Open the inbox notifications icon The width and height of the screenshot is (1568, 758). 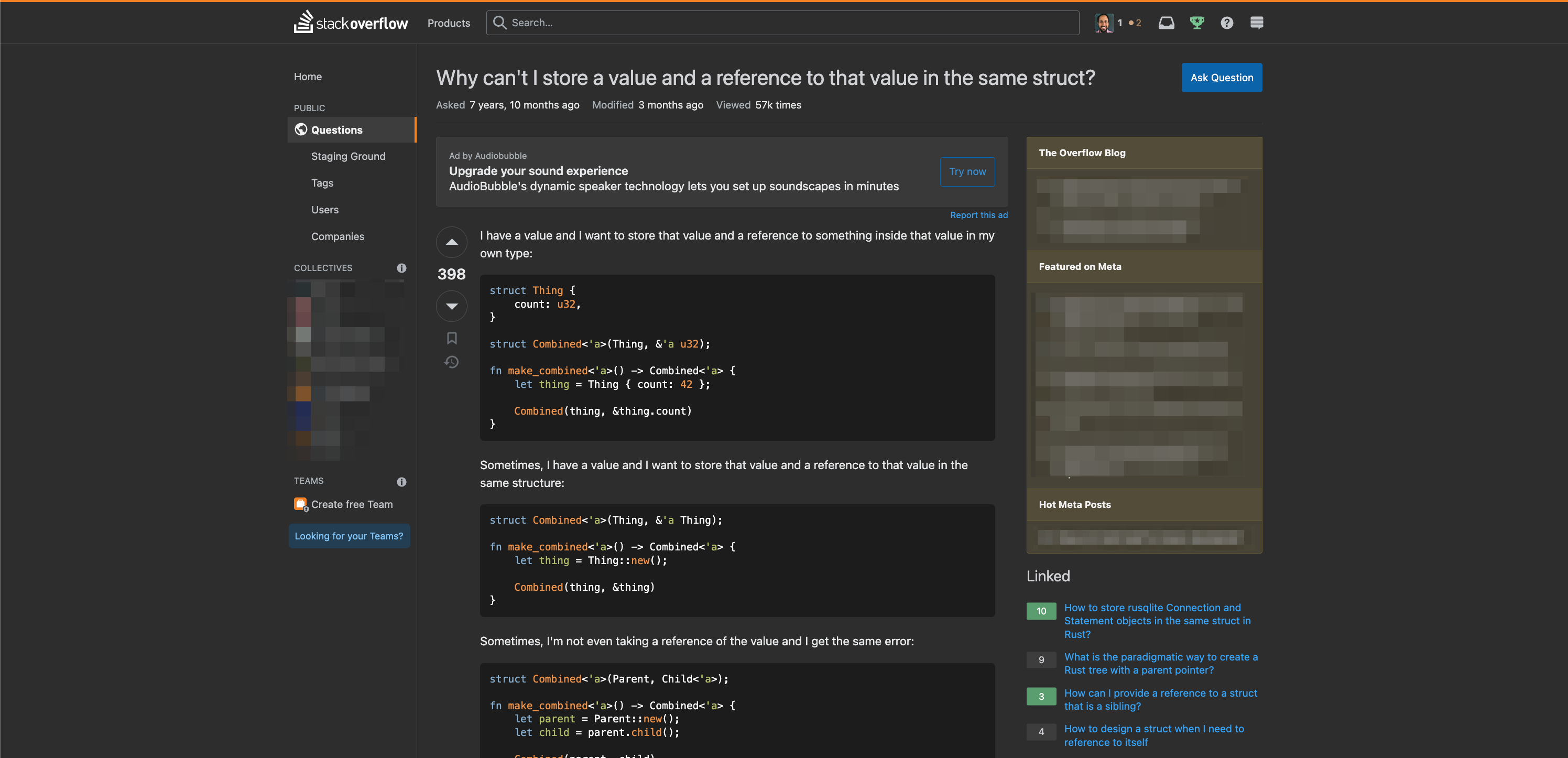(1167, 22)
